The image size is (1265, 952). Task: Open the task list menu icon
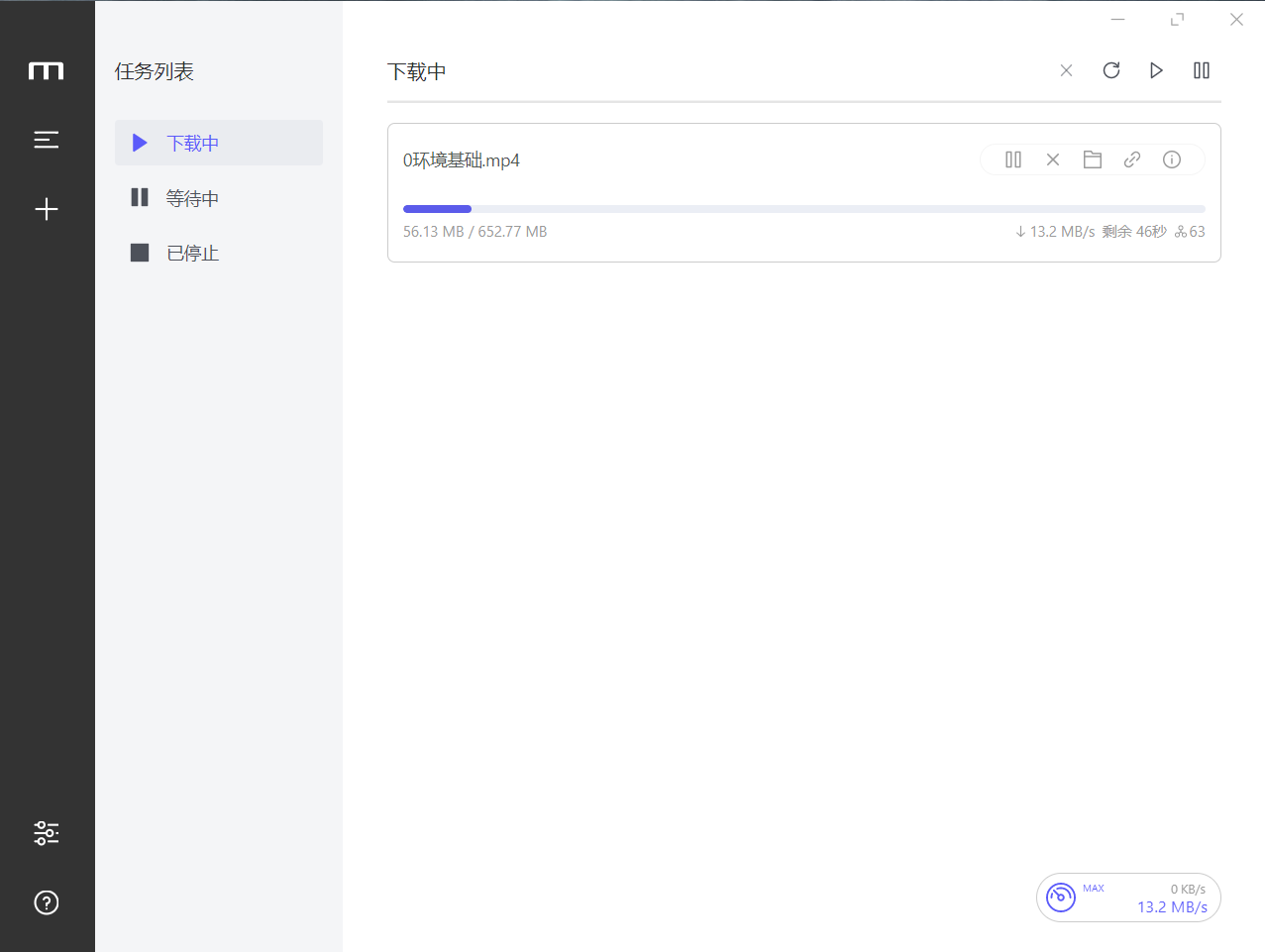[47, 140]
